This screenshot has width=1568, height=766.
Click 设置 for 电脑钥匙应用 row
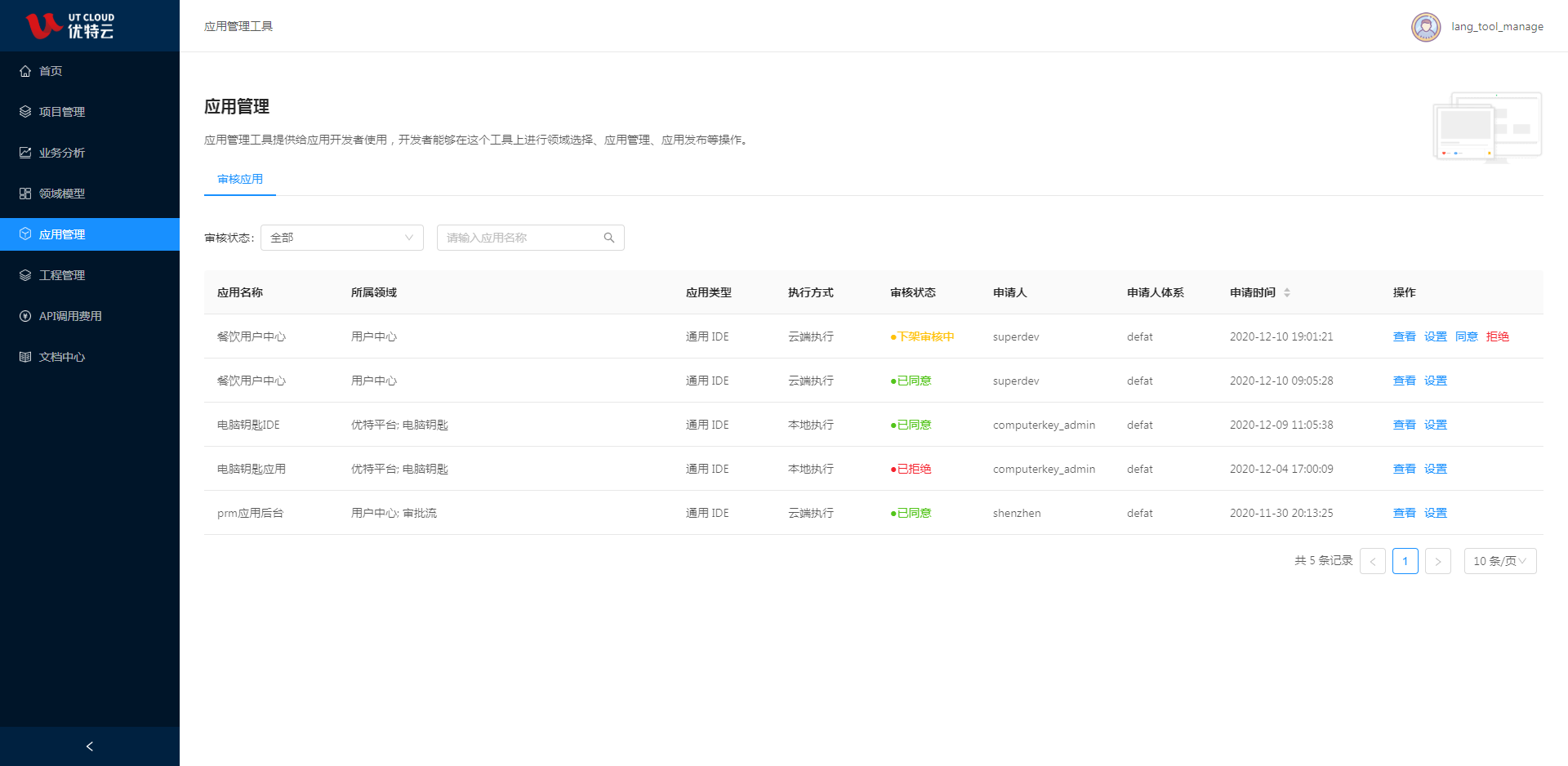coord(1436,469)
